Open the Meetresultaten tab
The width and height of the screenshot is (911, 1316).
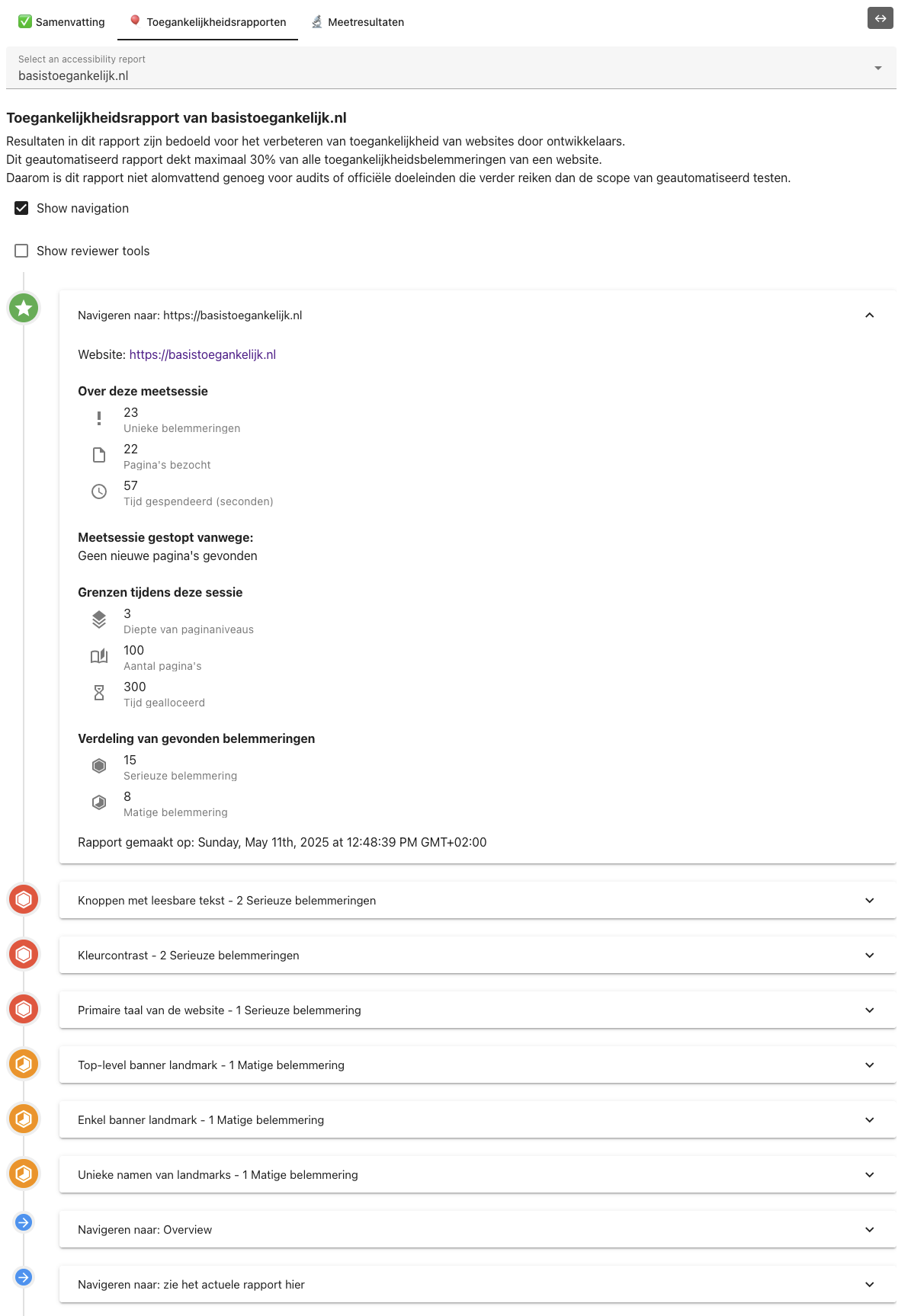tap(358, 22)
